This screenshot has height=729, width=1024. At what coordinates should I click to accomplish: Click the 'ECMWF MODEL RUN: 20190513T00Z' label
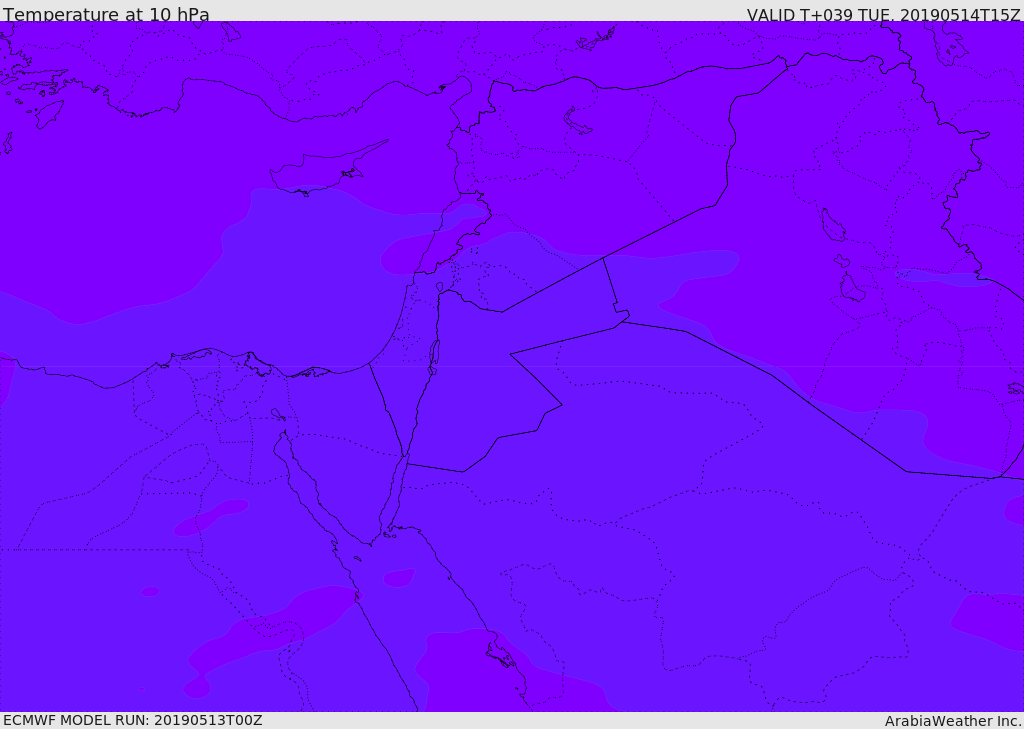(133, 720)
